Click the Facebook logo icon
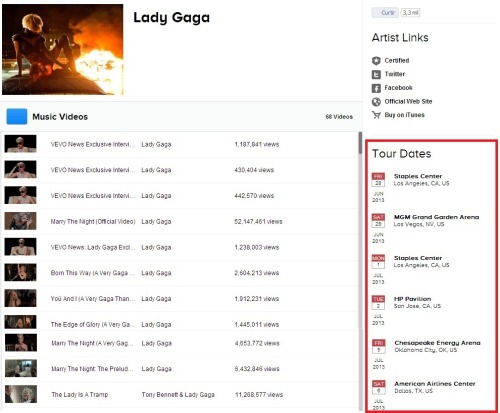The image size is (500, 413). coord(376,88)
